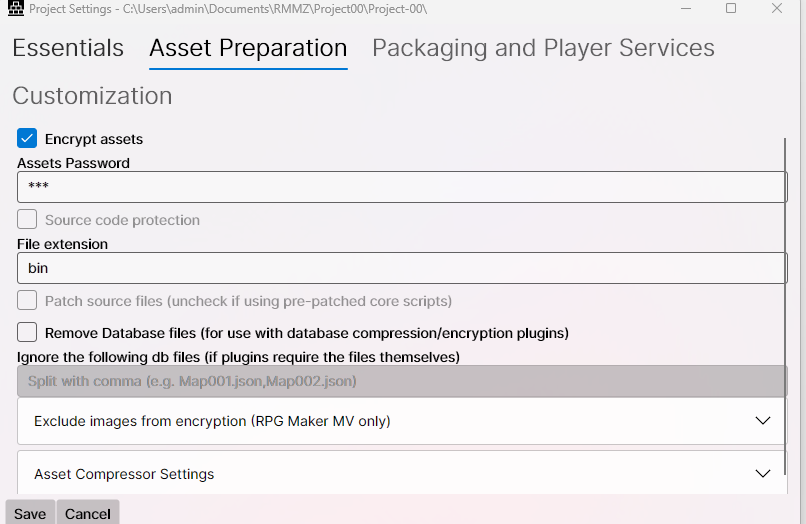Click the Assets Password field
Screen dimensions: 806x524
(x=402, y=187)
